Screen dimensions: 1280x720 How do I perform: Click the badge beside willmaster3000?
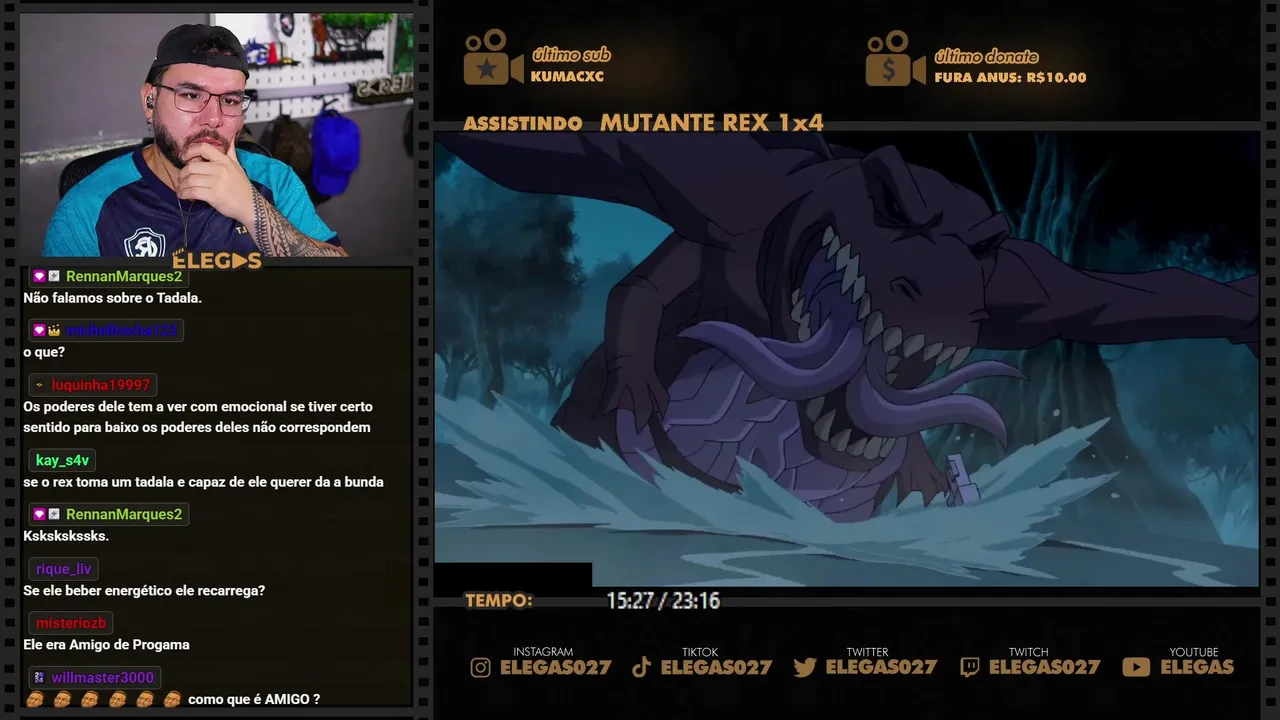point(39,677)
